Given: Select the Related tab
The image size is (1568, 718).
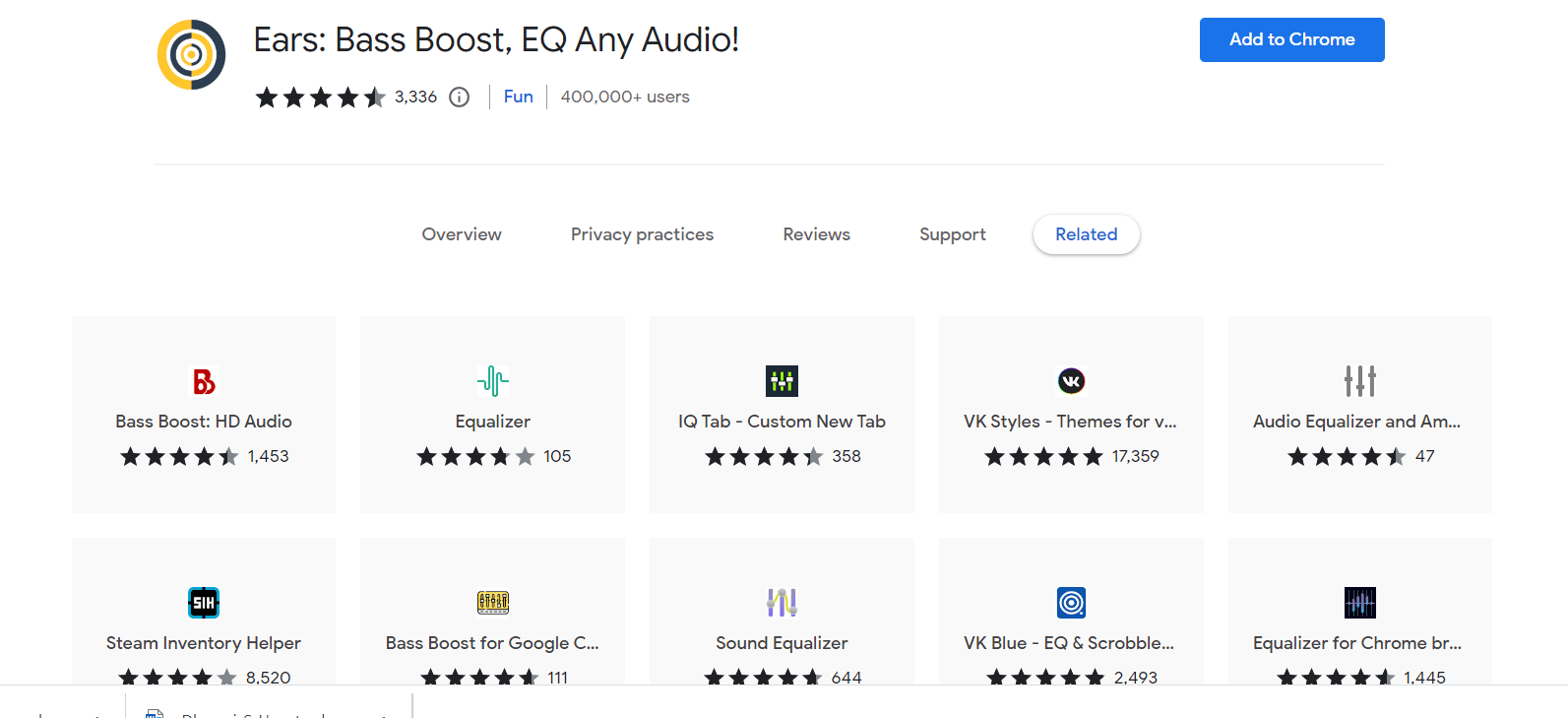Looking at the screenshot, I should pos(1087,234).
